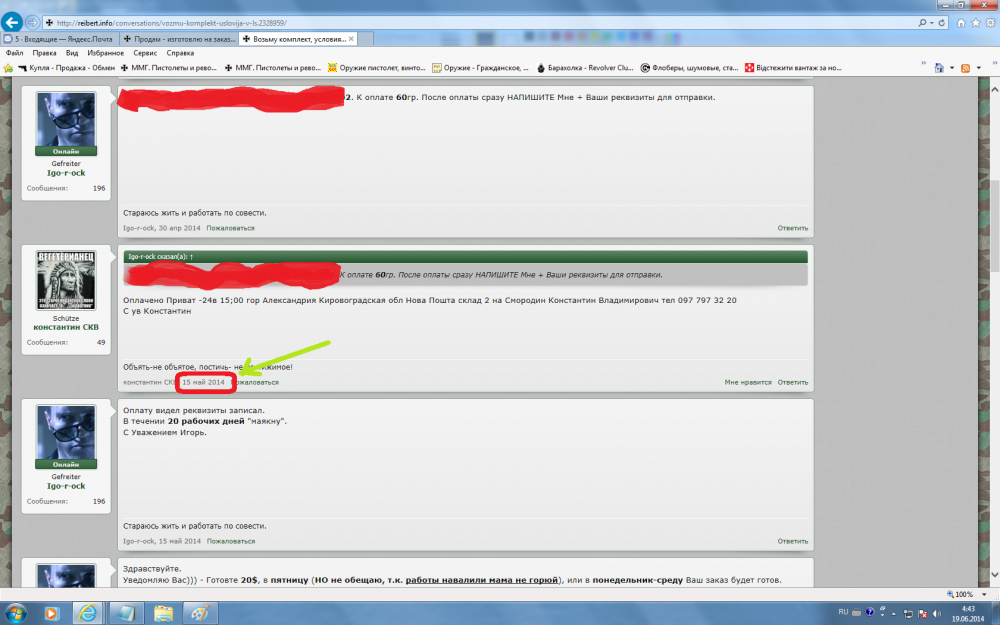Image resolution: width=1000 pixels, height=625 pixels.
Task: Click Ответить on константин СКВ's message
Action: click(793, 382)
